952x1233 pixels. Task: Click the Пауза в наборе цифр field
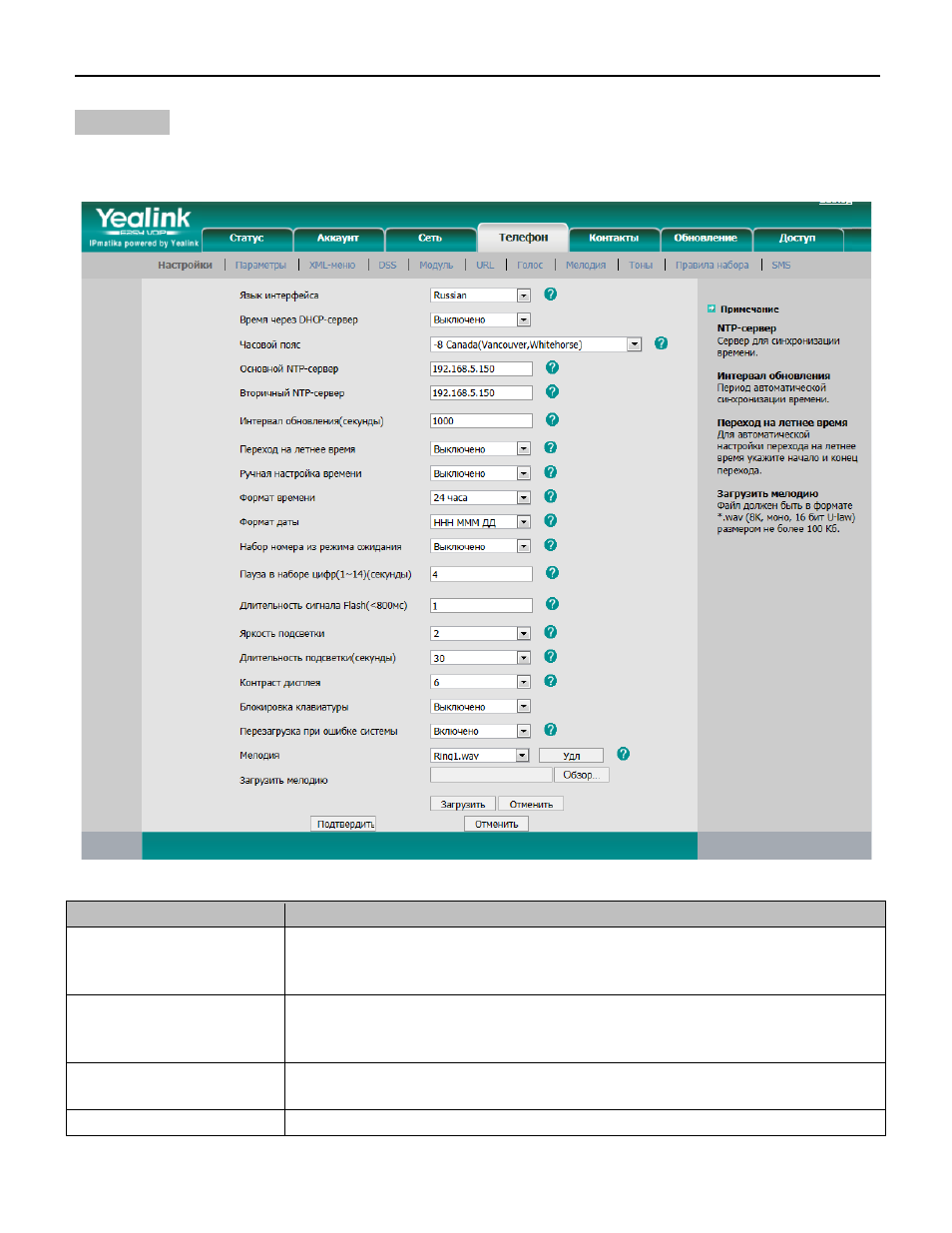[481, 574]
